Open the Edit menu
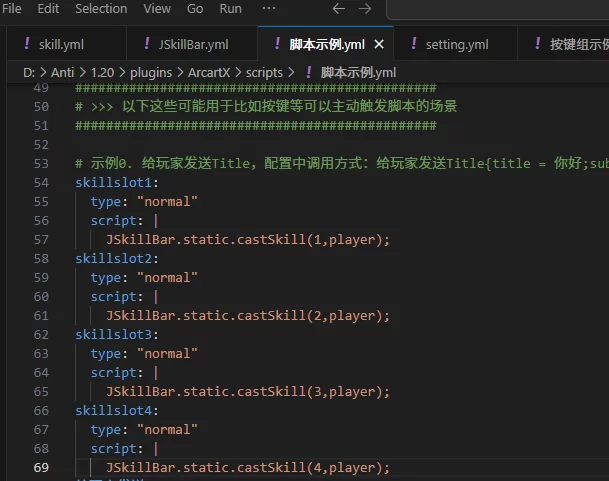 48,9
